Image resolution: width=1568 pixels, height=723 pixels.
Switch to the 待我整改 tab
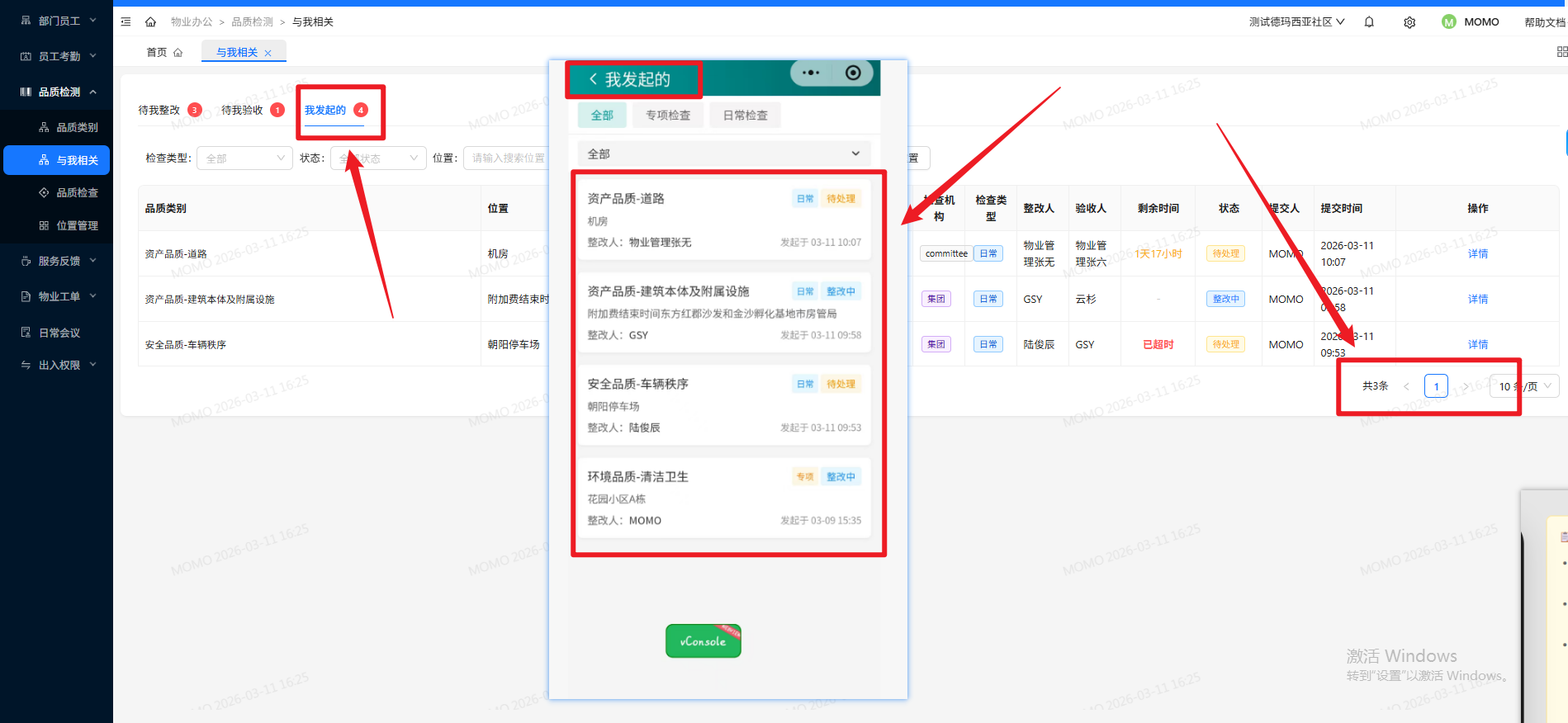tap(159, 111)
